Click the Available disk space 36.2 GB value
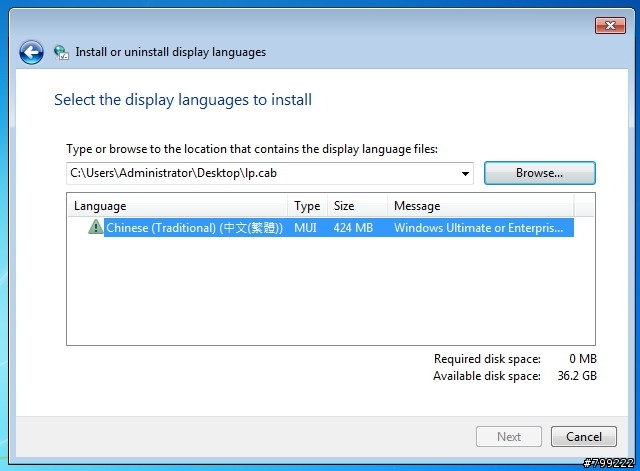Image resolution: width=640 pixels, height=471 pixels. coord(577,375)
